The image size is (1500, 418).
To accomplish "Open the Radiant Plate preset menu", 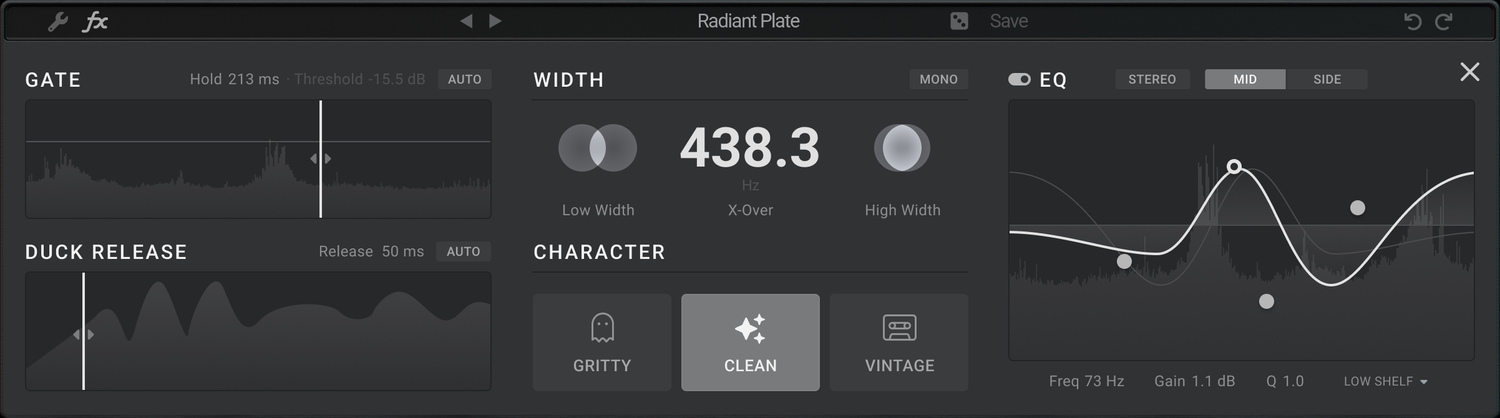I will pos(748,21).
